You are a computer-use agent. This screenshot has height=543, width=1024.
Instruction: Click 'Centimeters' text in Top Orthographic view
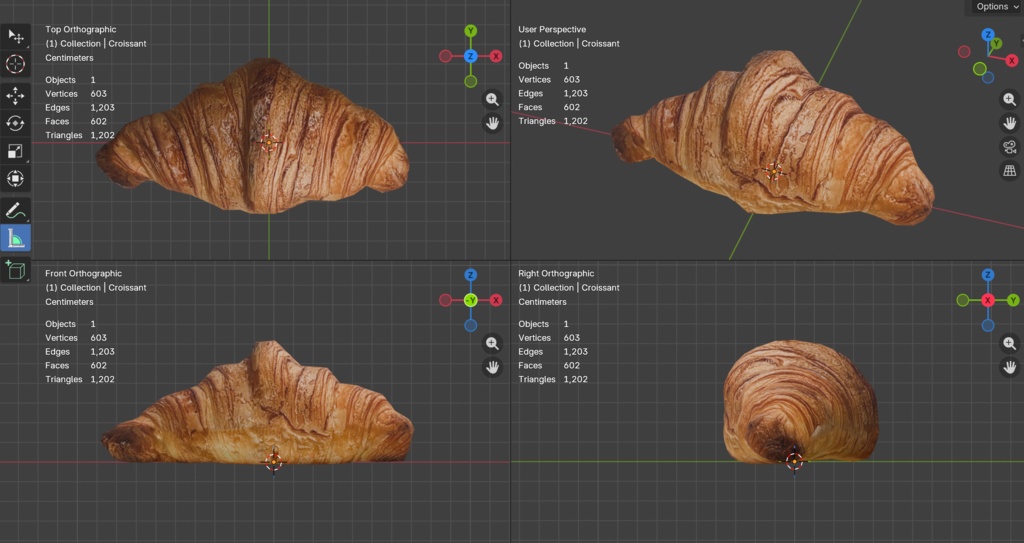click(x=69, y=58)
